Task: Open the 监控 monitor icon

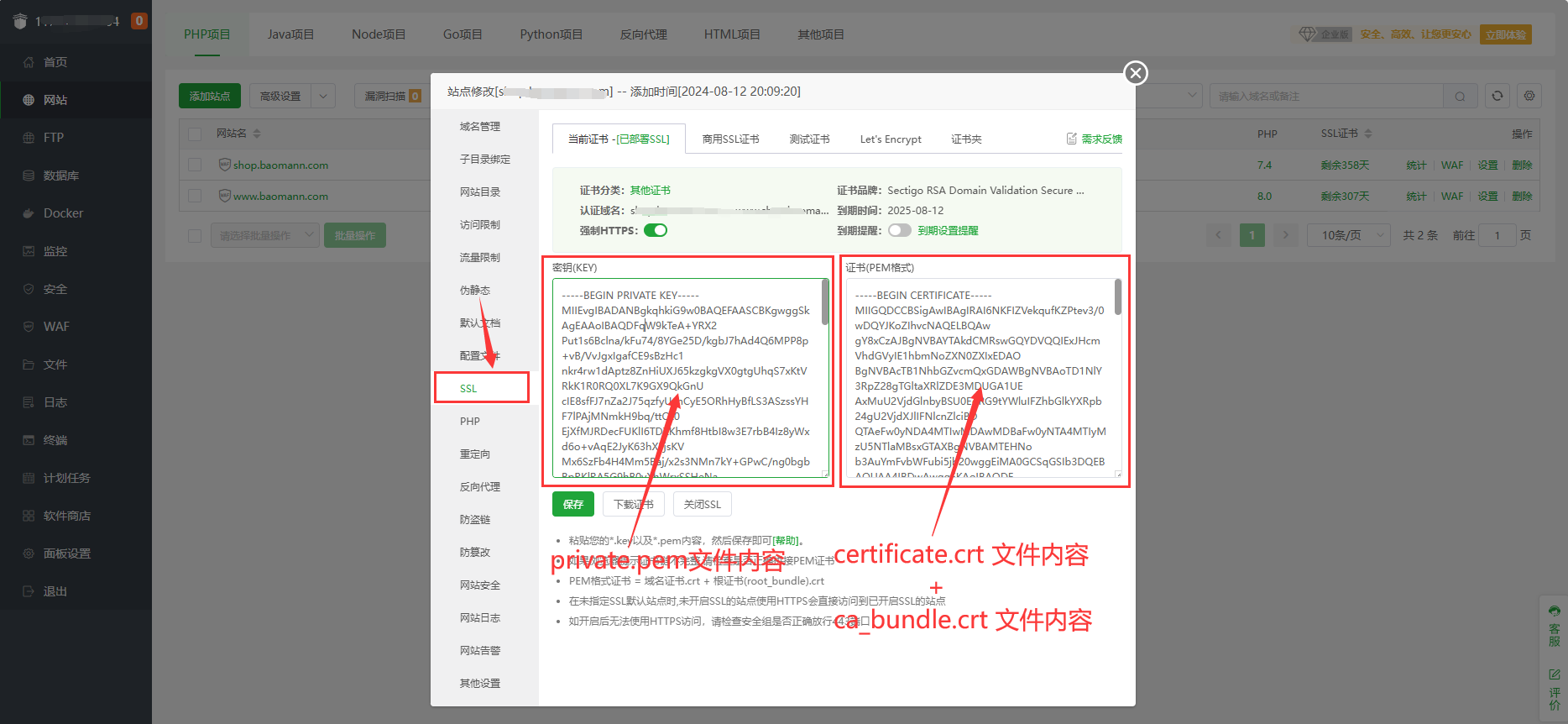Action: click(x=29, y=251)
